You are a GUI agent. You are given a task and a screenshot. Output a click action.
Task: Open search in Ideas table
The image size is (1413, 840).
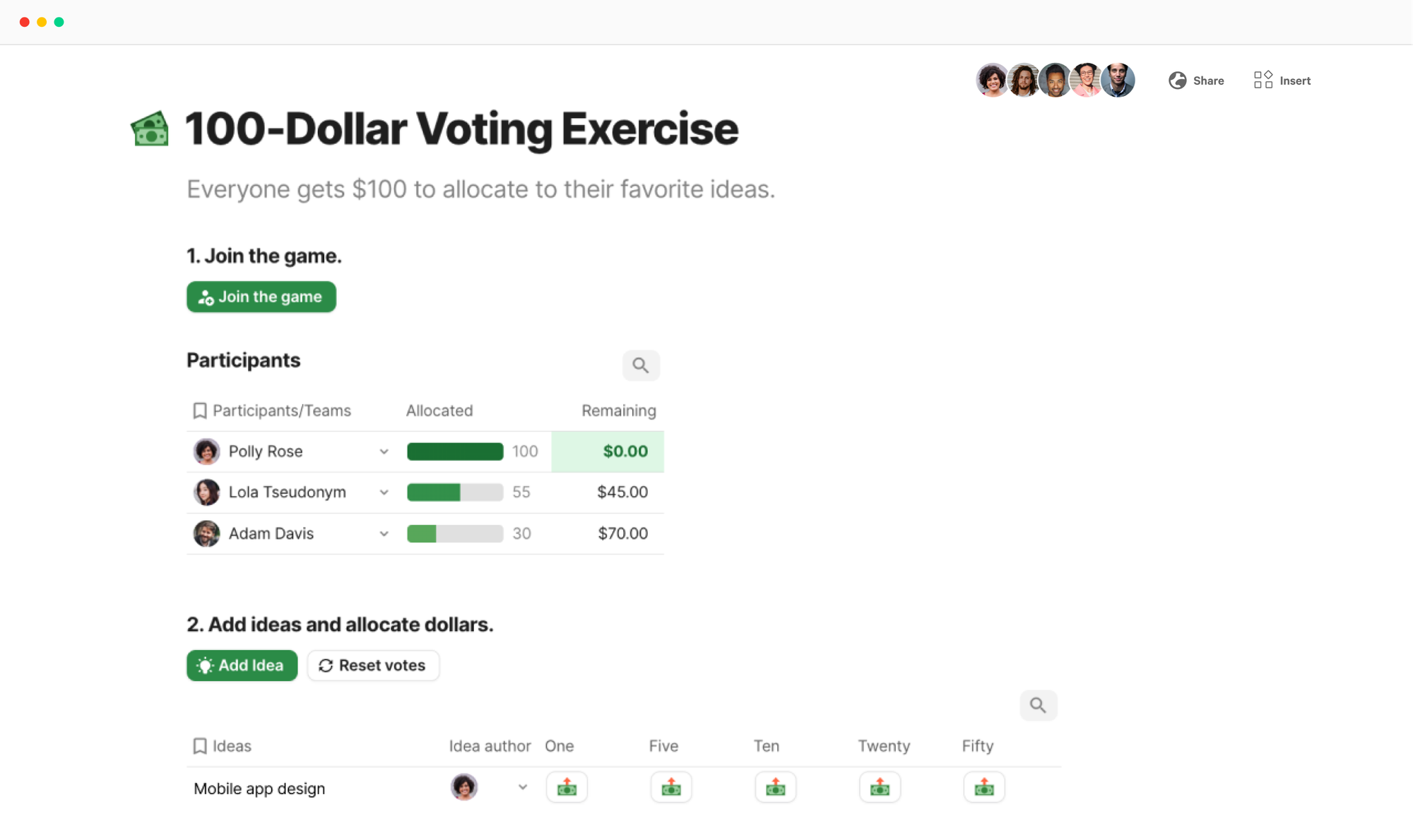tap(1038, 705)
